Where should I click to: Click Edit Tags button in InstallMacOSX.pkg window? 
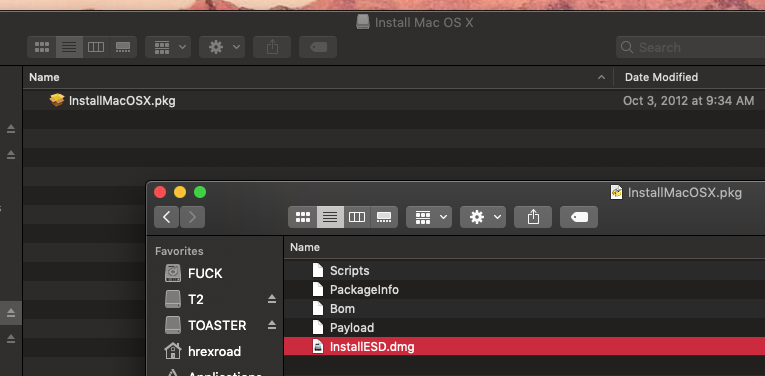[x=579, y=217]
